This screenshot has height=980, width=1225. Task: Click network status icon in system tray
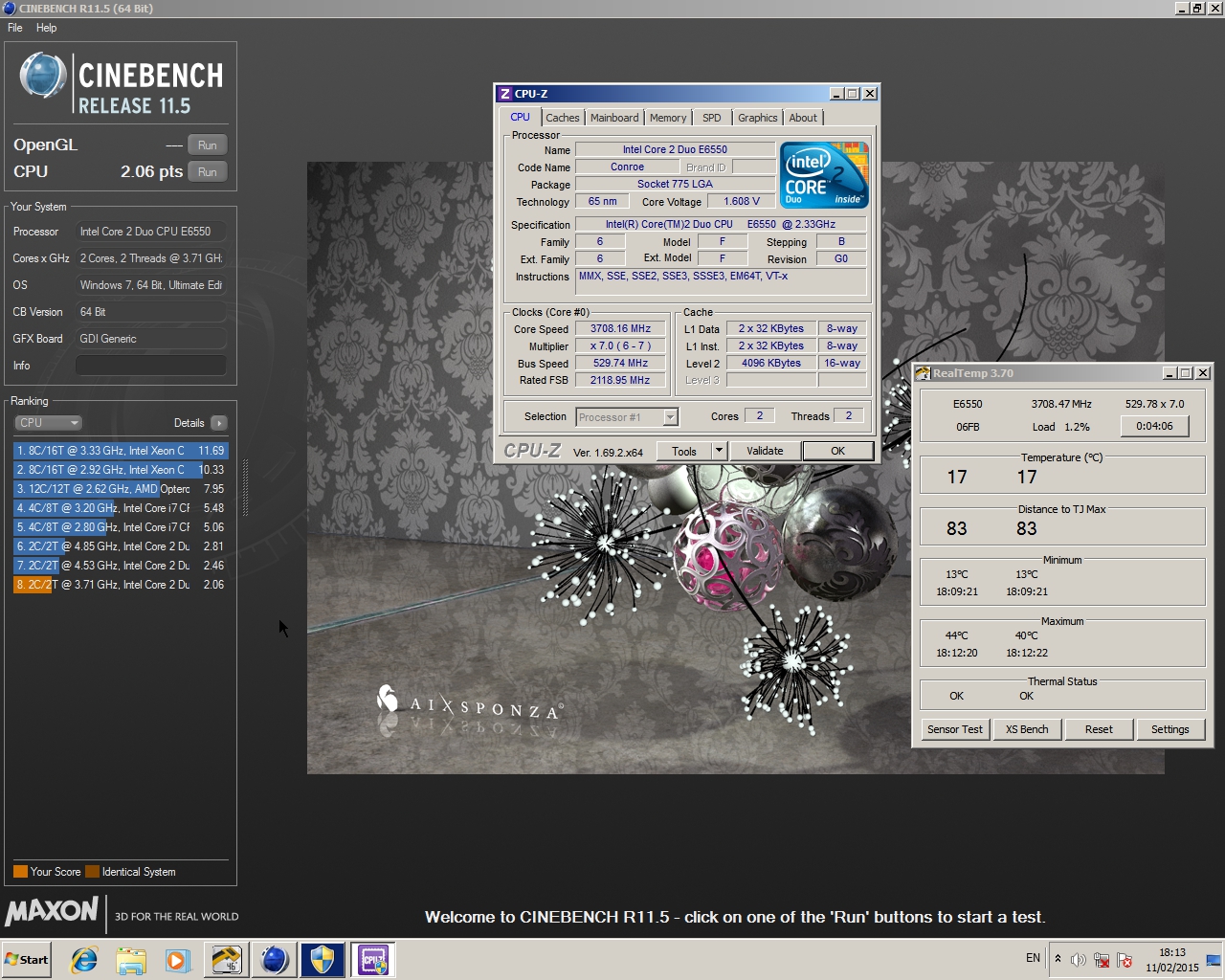pos(1102,960)
